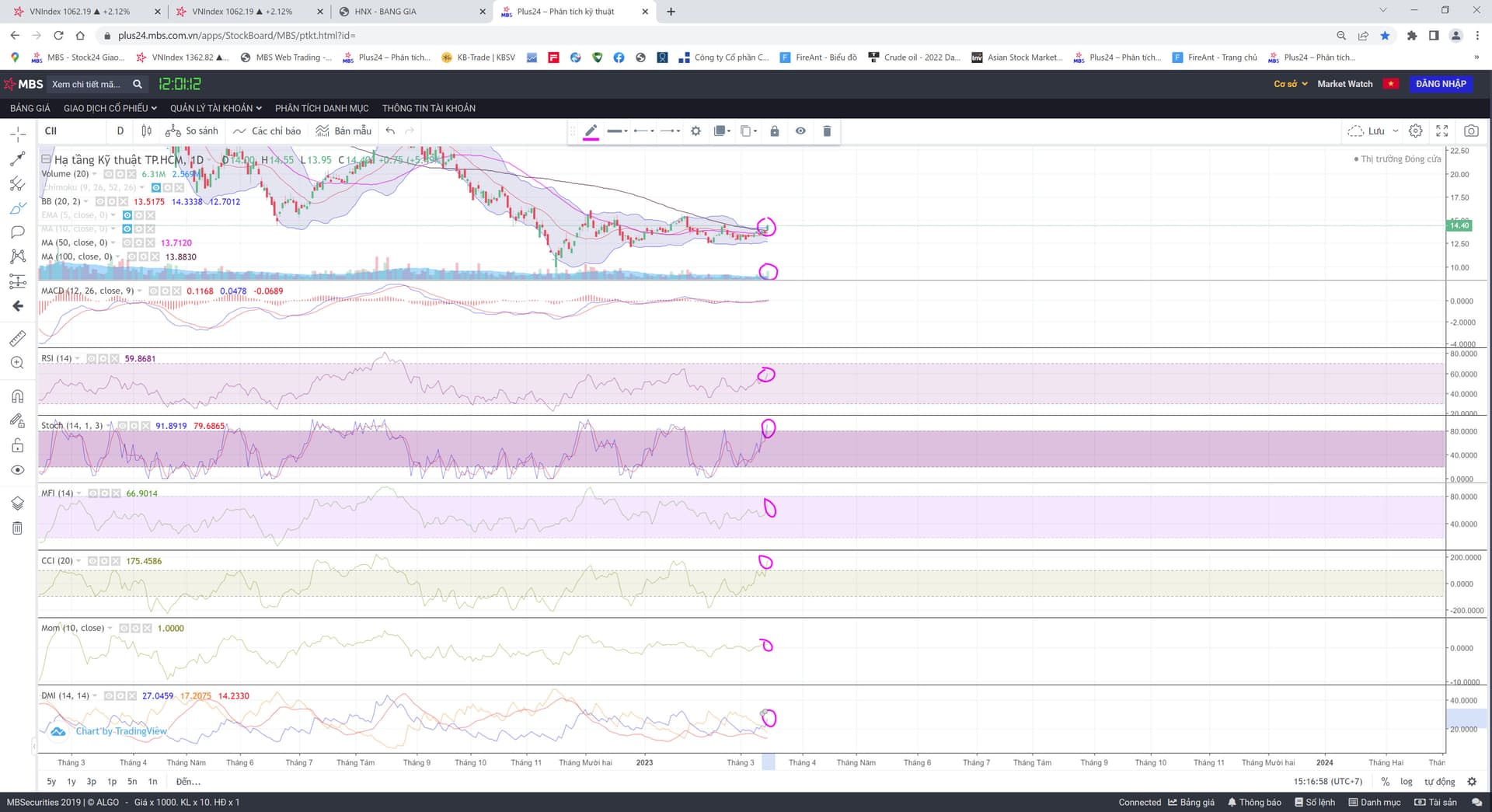The width and height of the screenshot is (1492, 812).
Task: Click the Đăng Nhập login button
Action: coord(1440,84)
